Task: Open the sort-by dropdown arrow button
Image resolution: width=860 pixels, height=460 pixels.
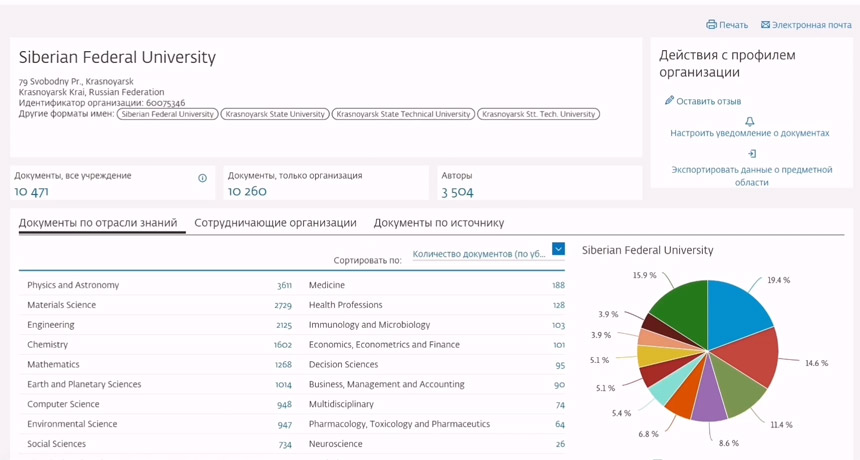Action: coord(558,249)
